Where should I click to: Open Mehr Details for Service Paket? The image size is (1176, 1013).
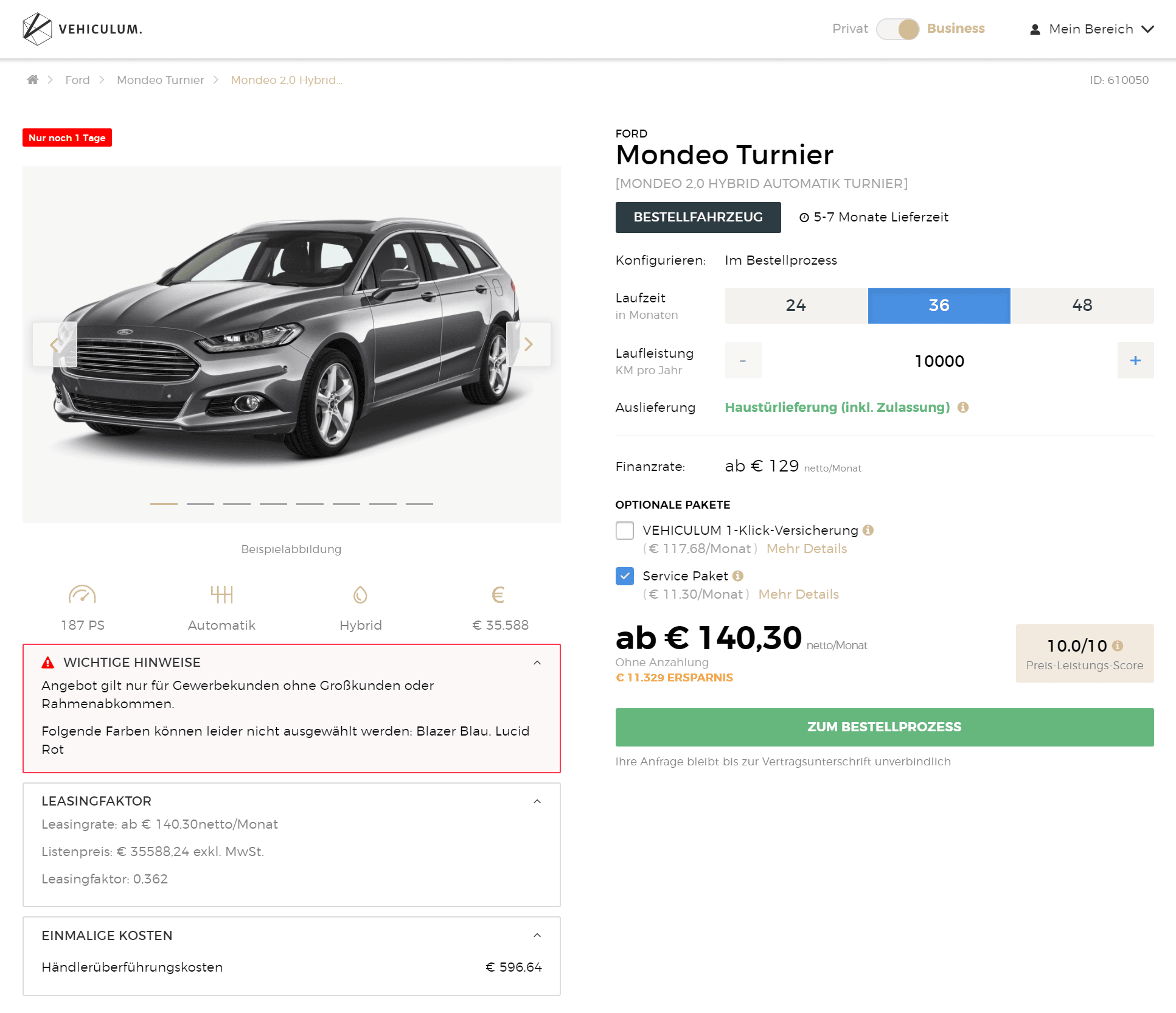[x=799, y=594]
